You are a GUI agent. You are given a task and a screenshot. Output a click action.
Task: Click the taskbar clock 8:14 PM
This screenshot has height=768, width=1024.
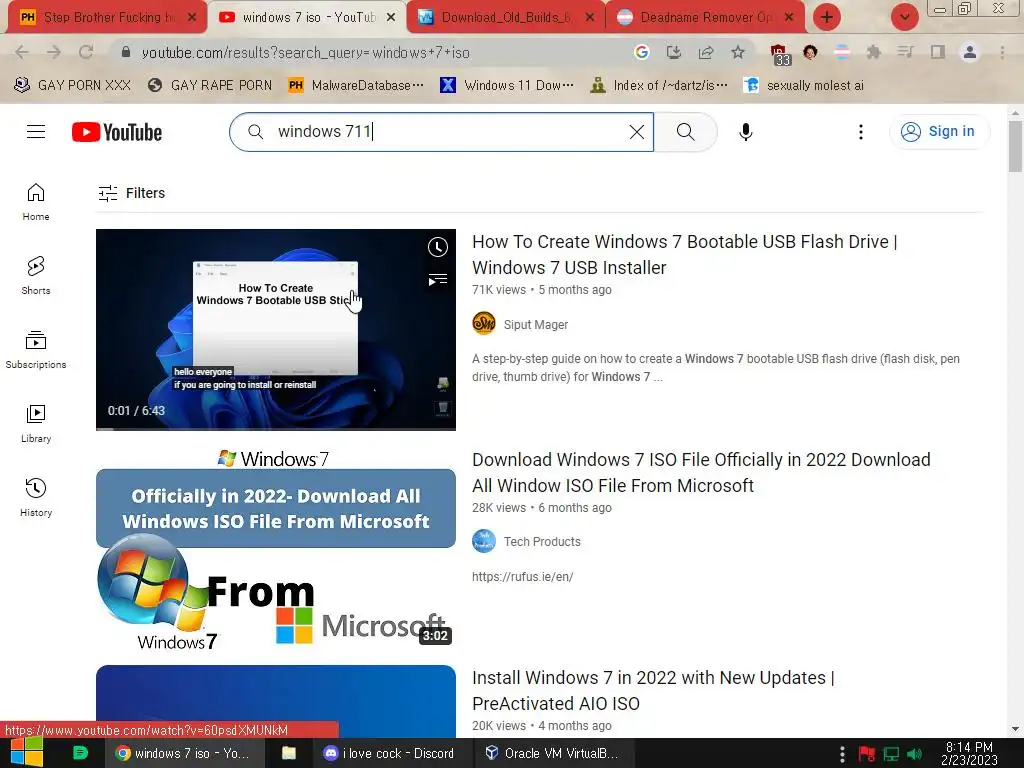click(x=969, y=753)
